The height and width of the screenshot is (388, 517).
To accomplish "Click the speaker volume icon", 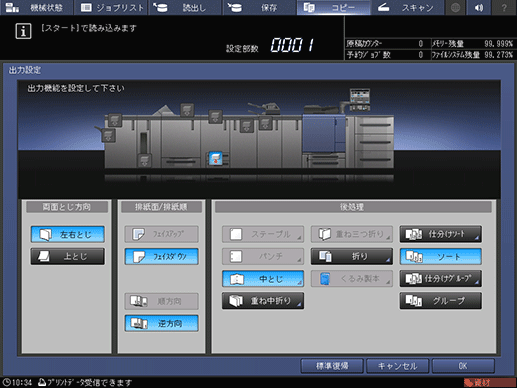I will point(479,7).
